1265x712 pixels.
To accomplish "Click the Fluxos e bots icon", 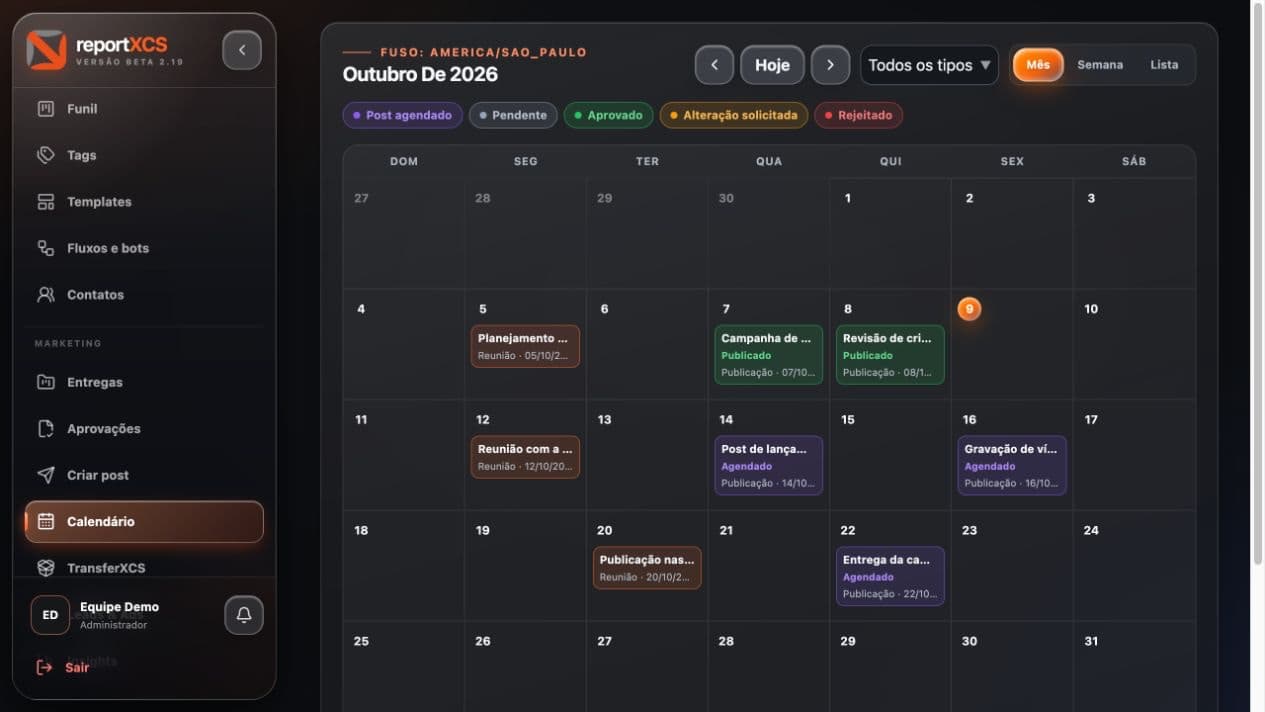I will tap(45, 248).
